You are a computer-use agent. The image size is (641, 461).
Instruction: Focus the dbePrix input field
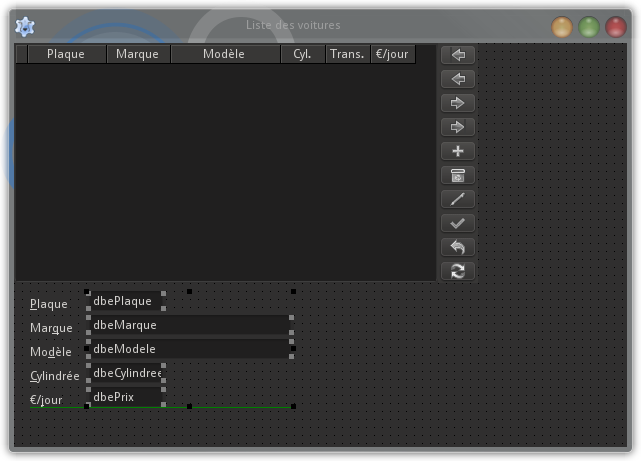pos(126,397)
